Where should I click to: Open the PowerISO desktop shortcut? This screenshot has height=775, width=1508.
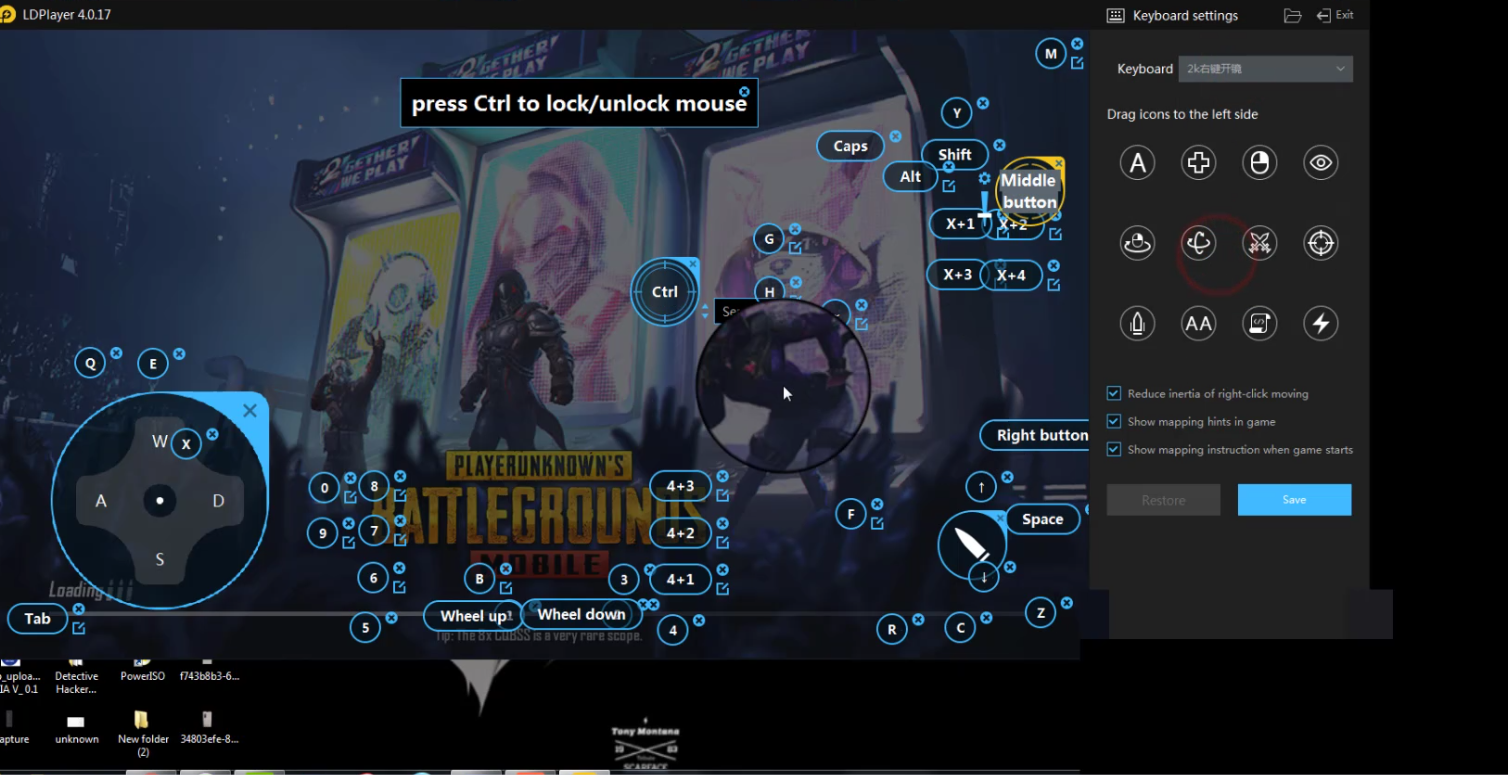point(142,669)
